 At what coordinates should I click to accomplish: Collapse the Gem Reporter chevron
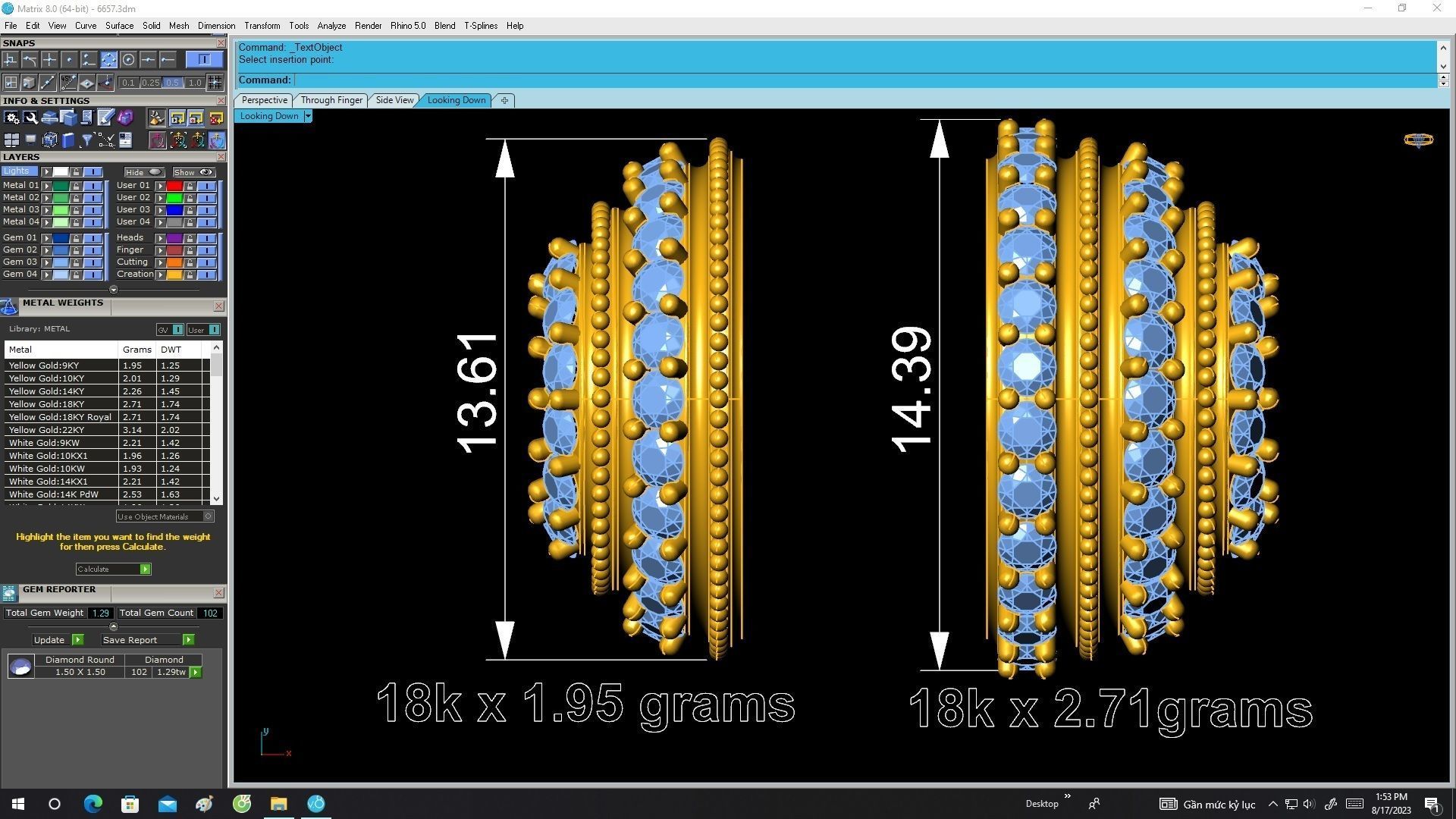pos(113,626)
